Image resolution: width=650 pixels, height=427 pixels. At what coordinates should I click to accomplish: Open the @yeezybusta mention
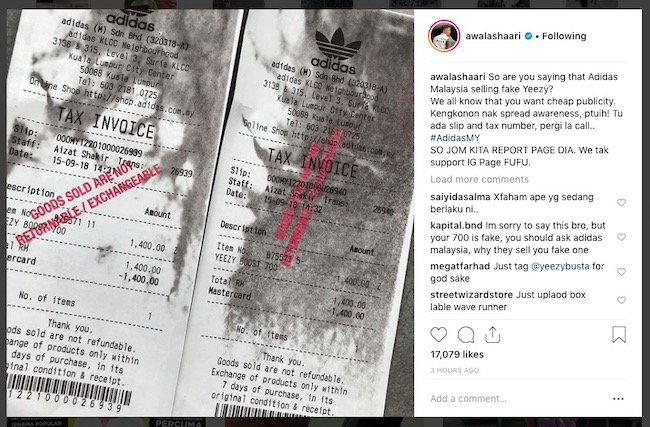point(560,266)
